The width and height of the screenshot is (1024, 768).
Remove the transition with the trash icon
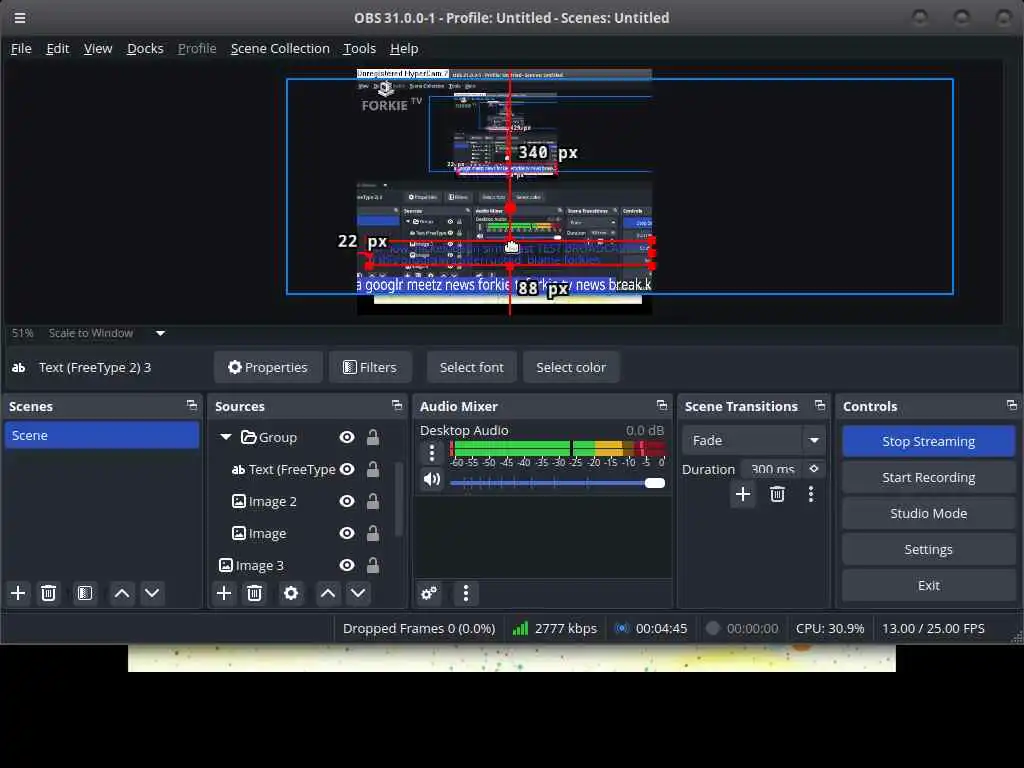coord(777,494)
